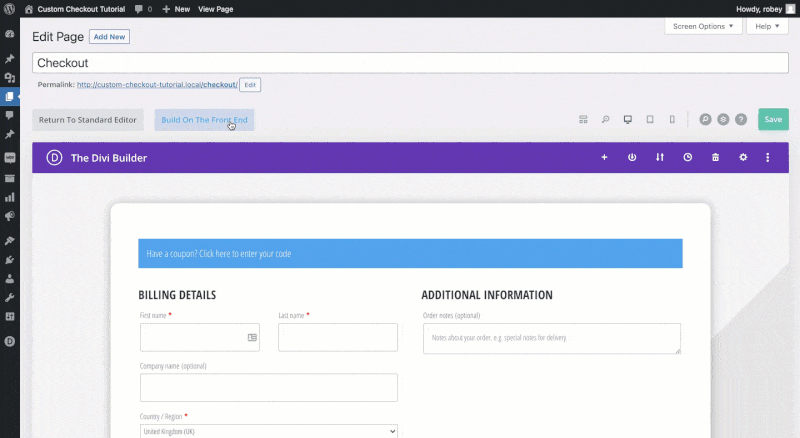Click the zoom out view icon
This screenshot has width=800, height=438.
[606, 119]
